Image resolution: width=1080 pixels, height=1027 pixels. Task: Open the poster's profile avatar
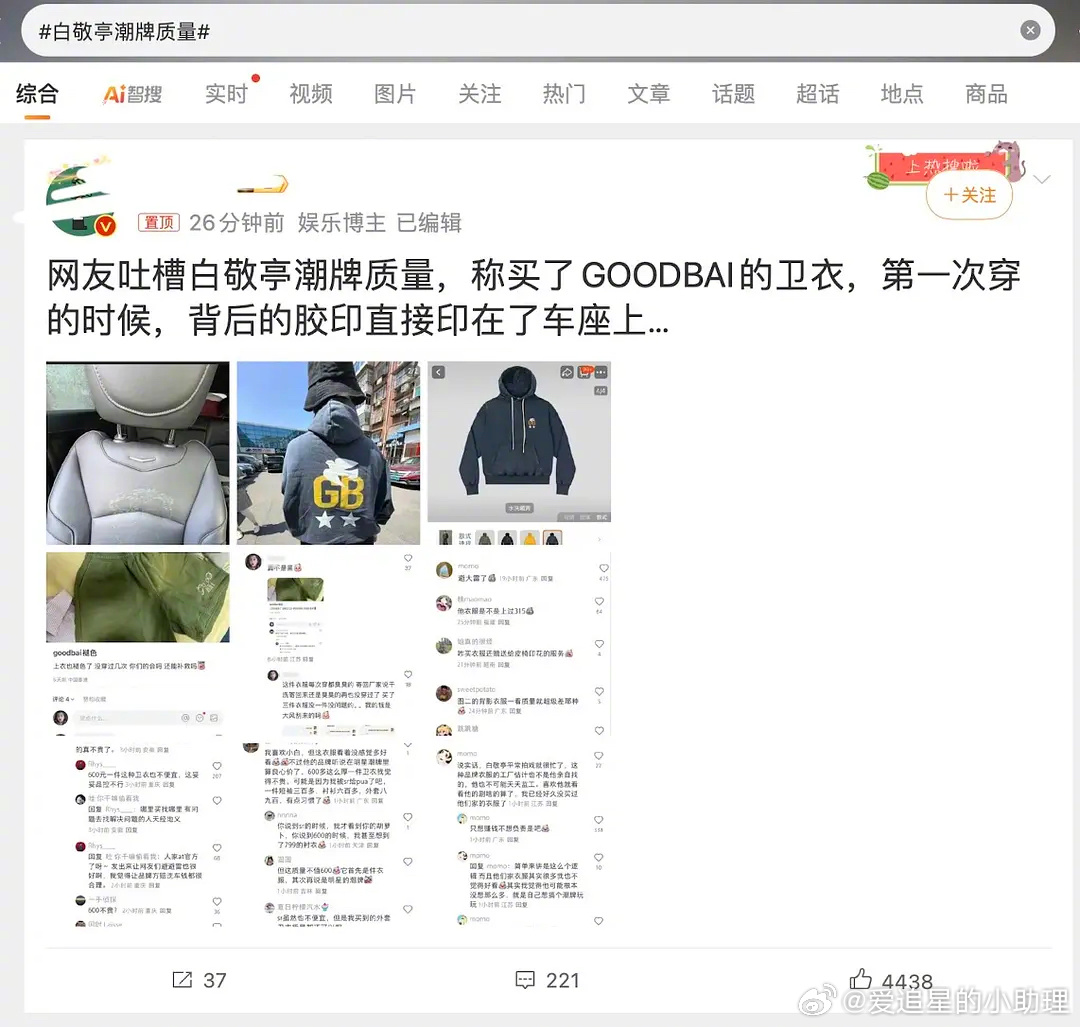pos(79,196)
